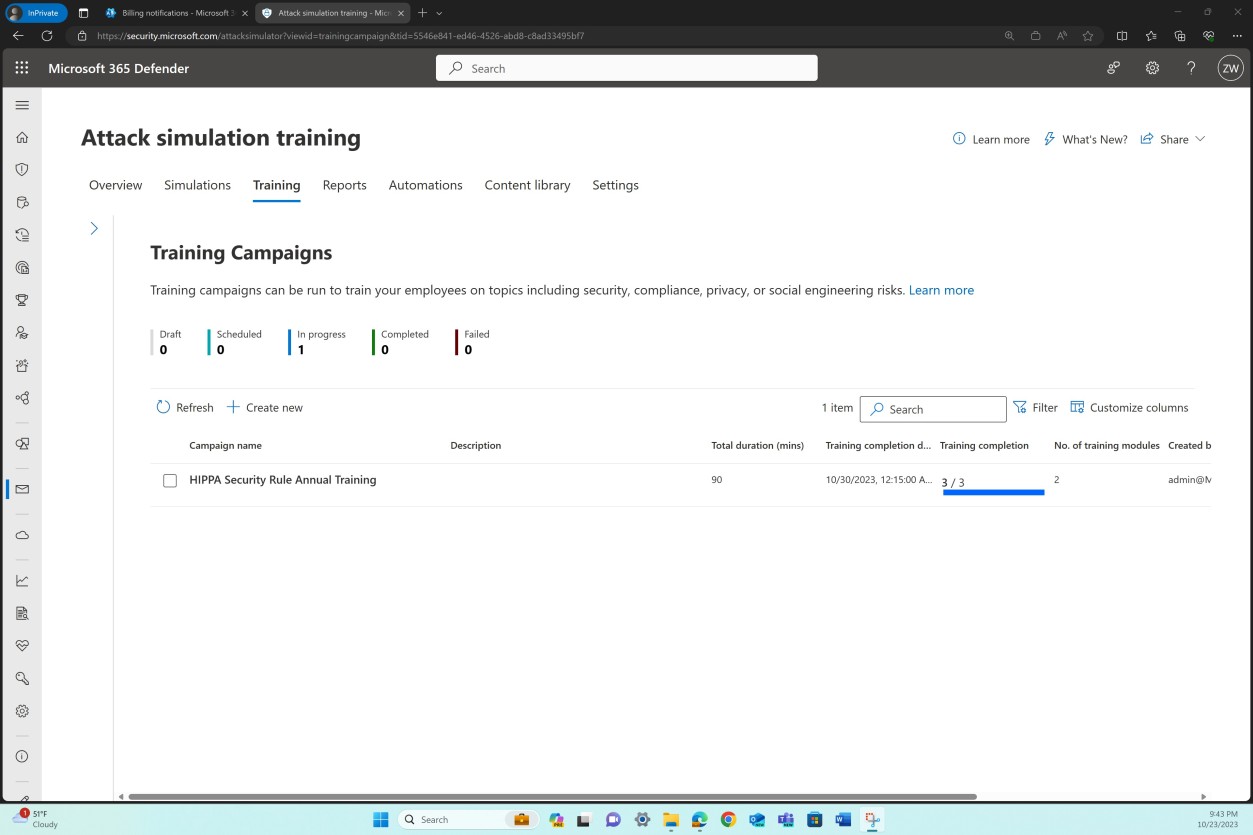This screenshot has width=1253, height=835.
Task: Click the Help question mark icon
Action: [x=1190, y=68]
